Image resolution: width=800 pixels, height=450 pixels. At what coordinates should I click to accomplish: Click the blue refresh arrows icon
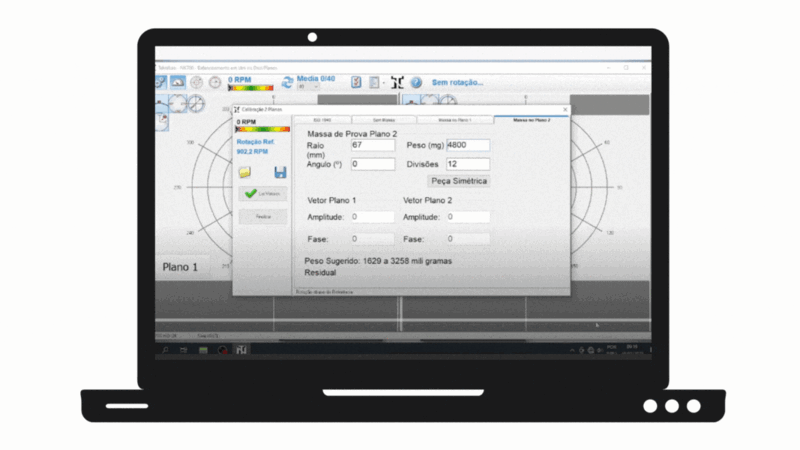[x=287, y=83]
